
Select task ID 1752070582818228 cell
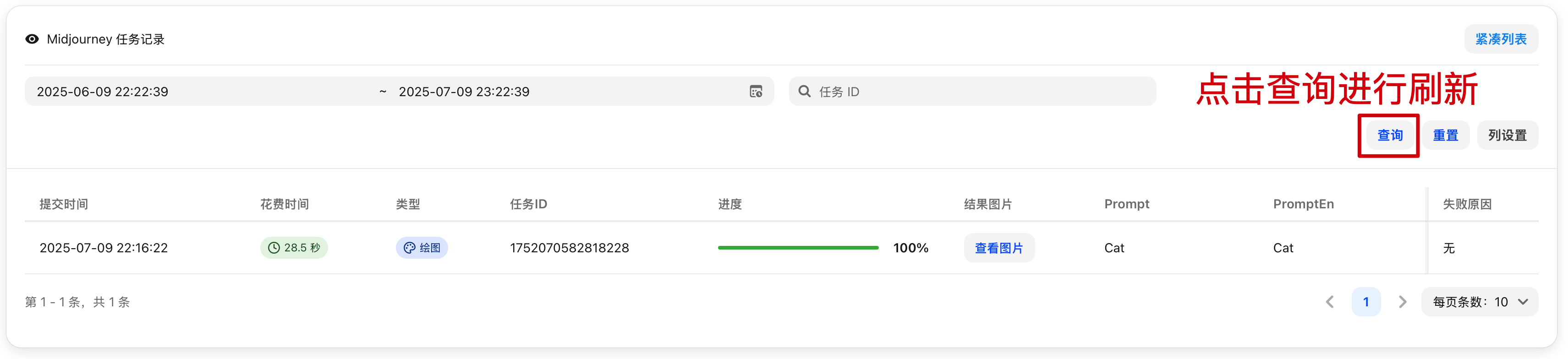click(x=569, y=248)
